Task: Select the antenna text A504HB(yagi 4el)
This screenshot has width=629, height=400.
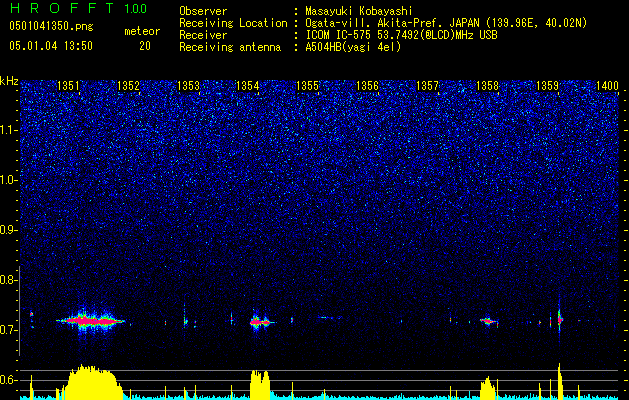Action: click(x=353, y=47)
